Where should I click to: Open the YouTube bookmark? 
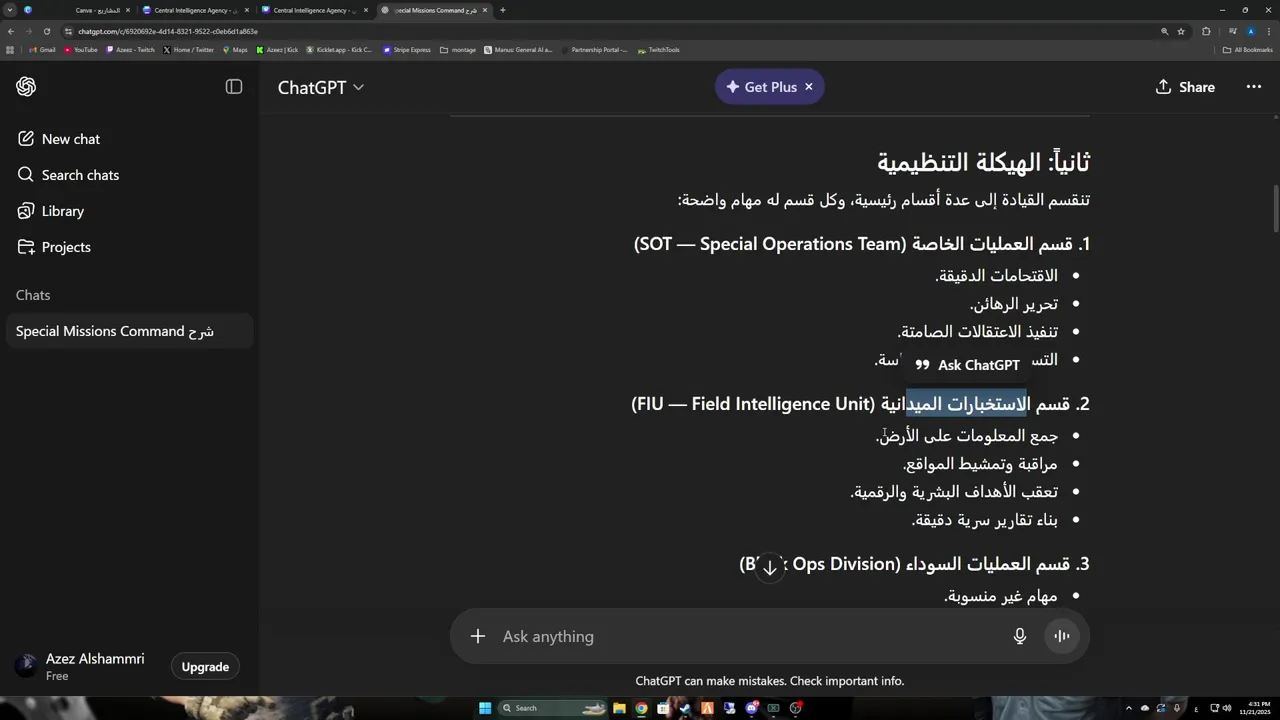[81, 50]
